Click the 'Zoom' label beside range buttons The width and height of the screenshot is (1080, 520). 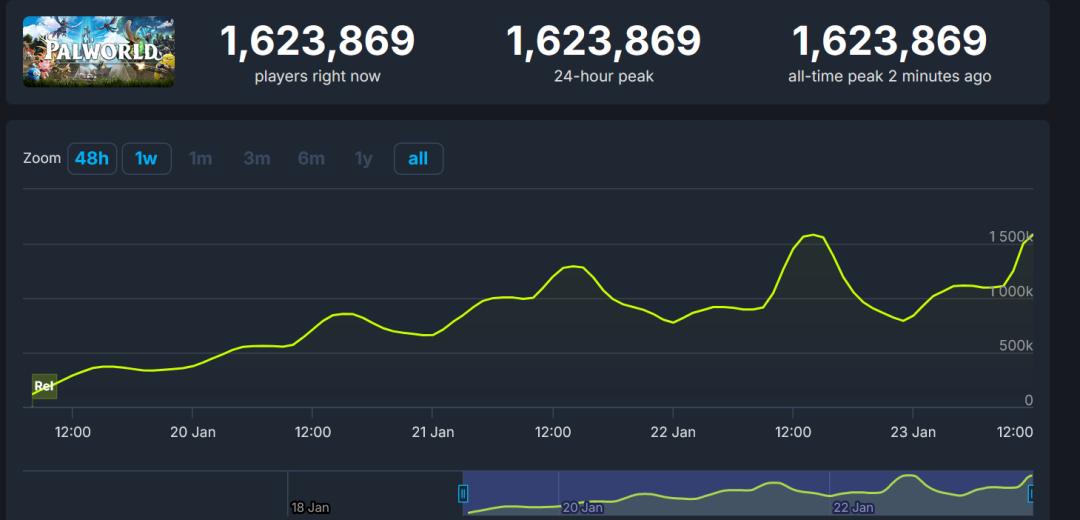pos(42,158)
